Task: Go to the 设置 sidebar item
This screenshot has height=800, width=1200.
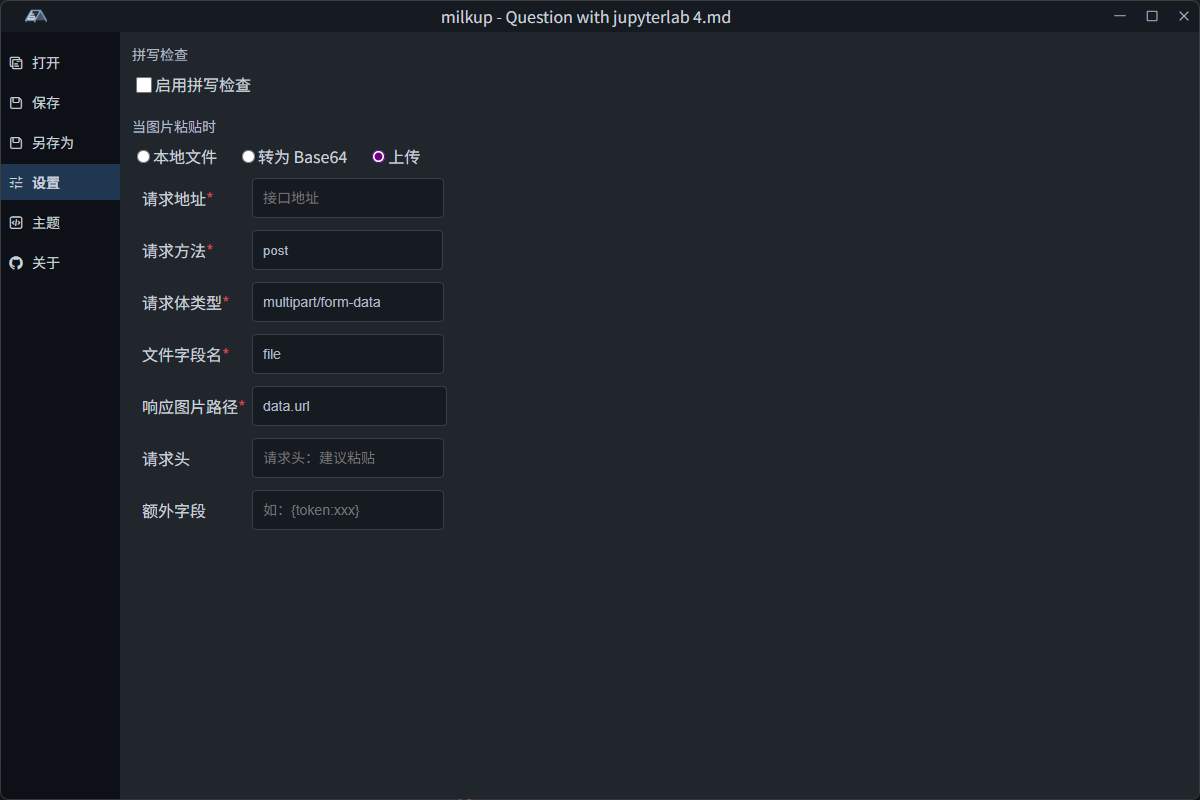Action: tap(60, 183)
